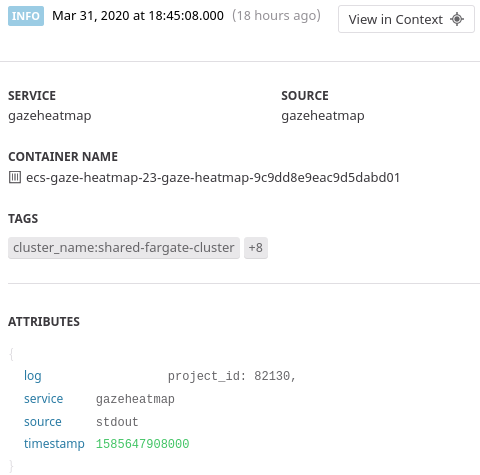Expand the +8 hidden tags
Image resolution: width=480 pixels, height=475 pixels.
[x=256, y=248]
